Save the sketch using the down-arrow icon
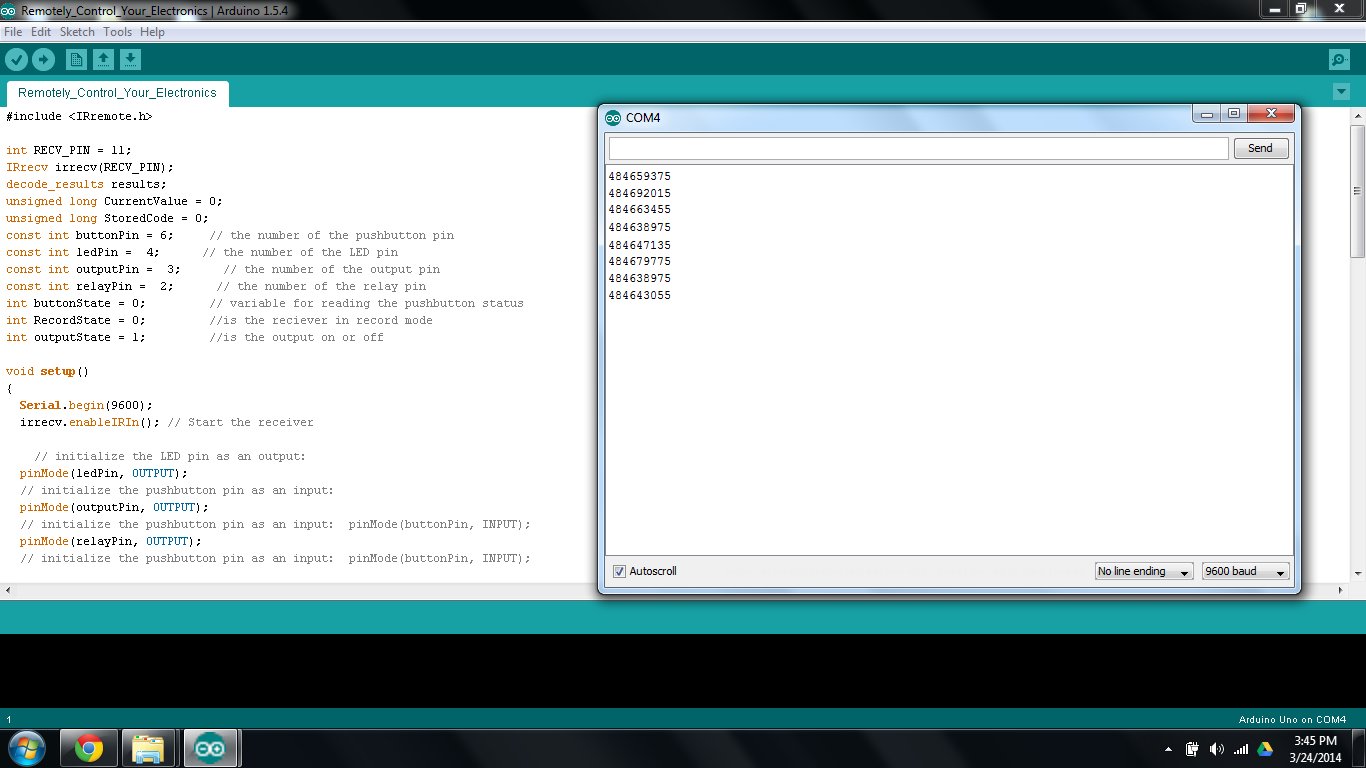This screenshot has width=1366, height=768. click(130, 60)
